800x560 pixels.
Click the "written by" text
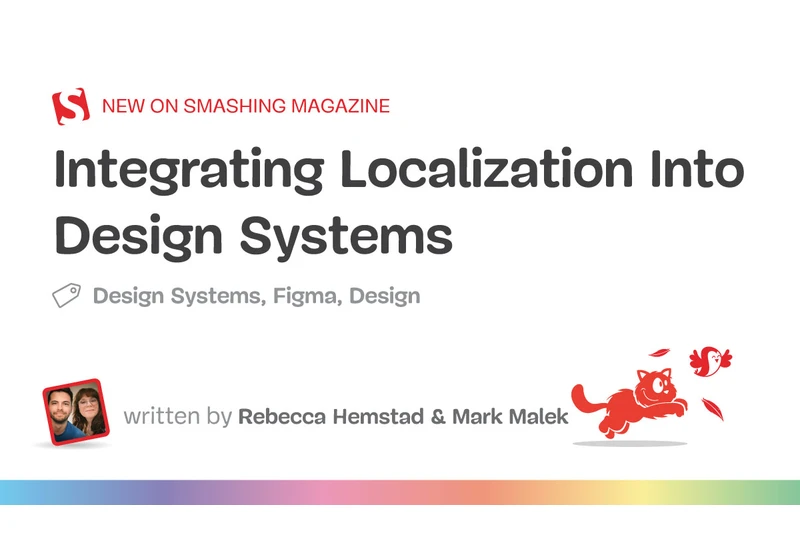(x=178, y=416)
